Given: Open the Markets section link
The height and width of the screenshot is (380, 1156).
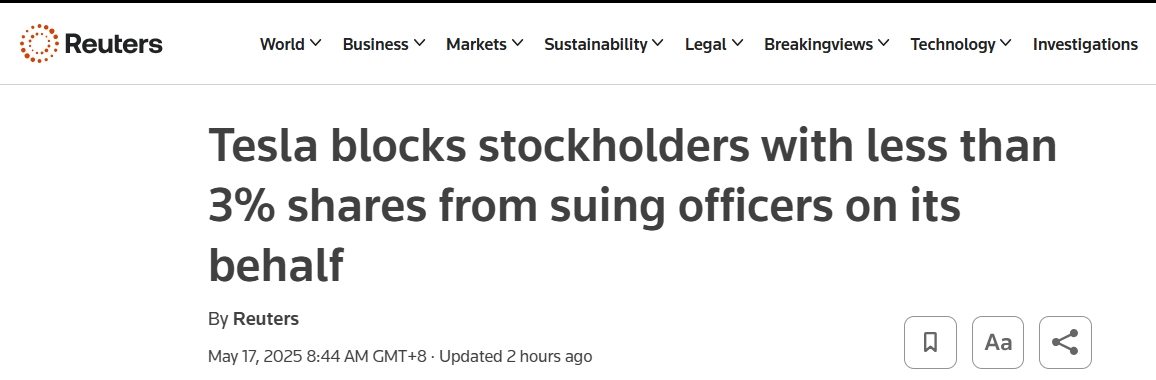Looking at the screenshot, I should [476, 44].
